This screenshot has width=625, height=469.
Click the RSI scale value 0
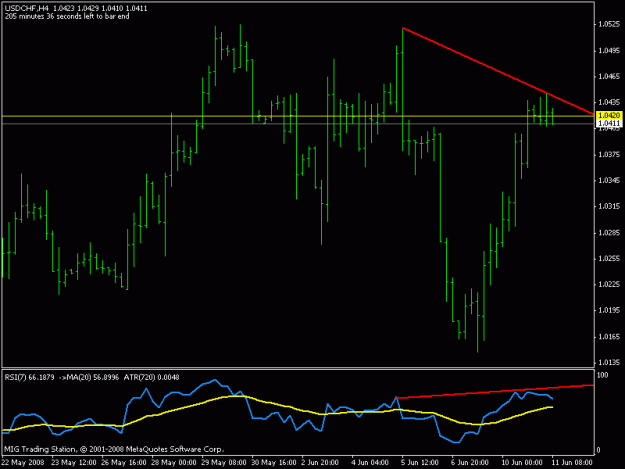(598, 450)
